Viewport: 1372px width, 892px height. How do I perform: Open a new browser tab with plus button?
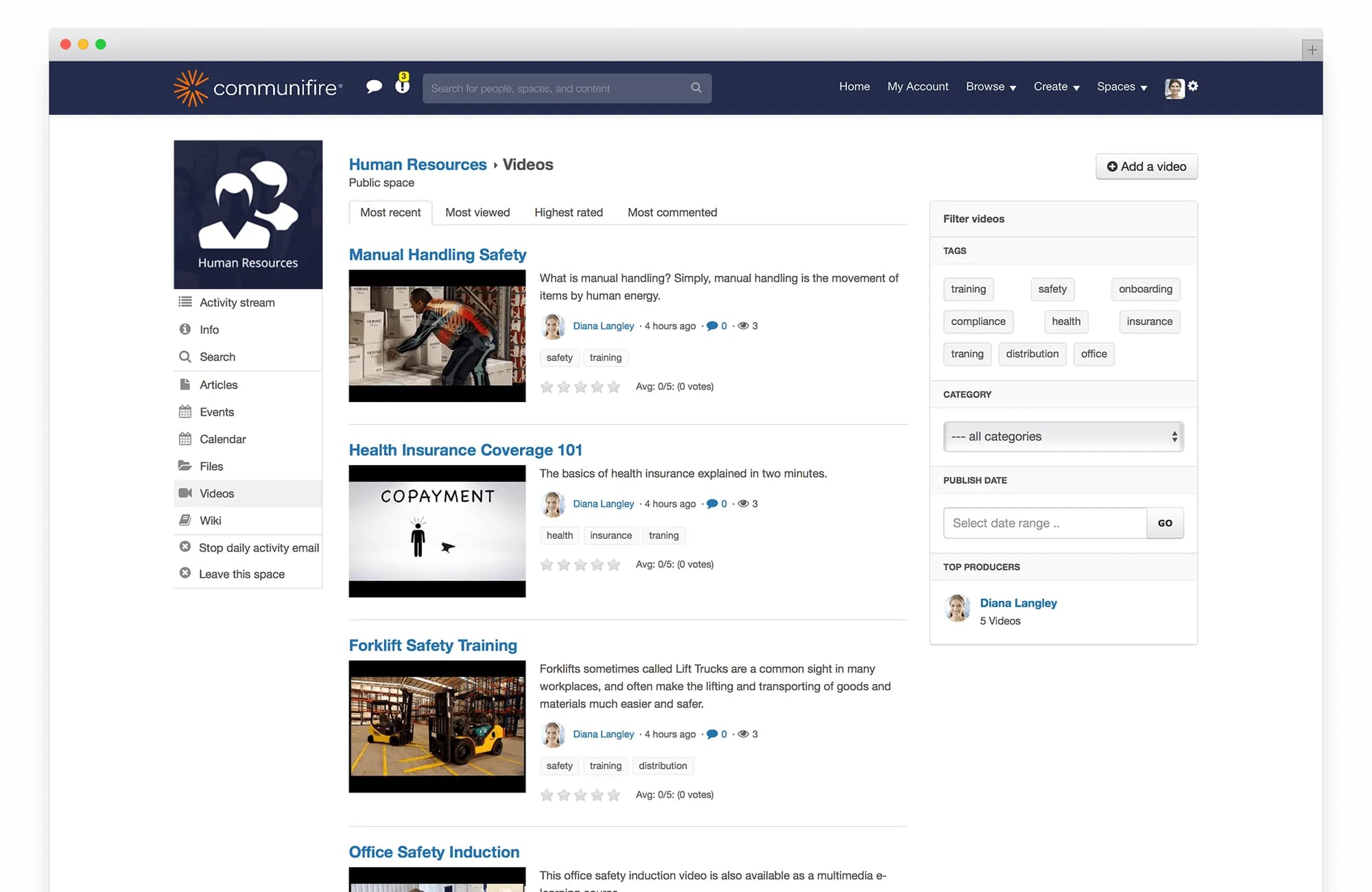point(1312,50)
